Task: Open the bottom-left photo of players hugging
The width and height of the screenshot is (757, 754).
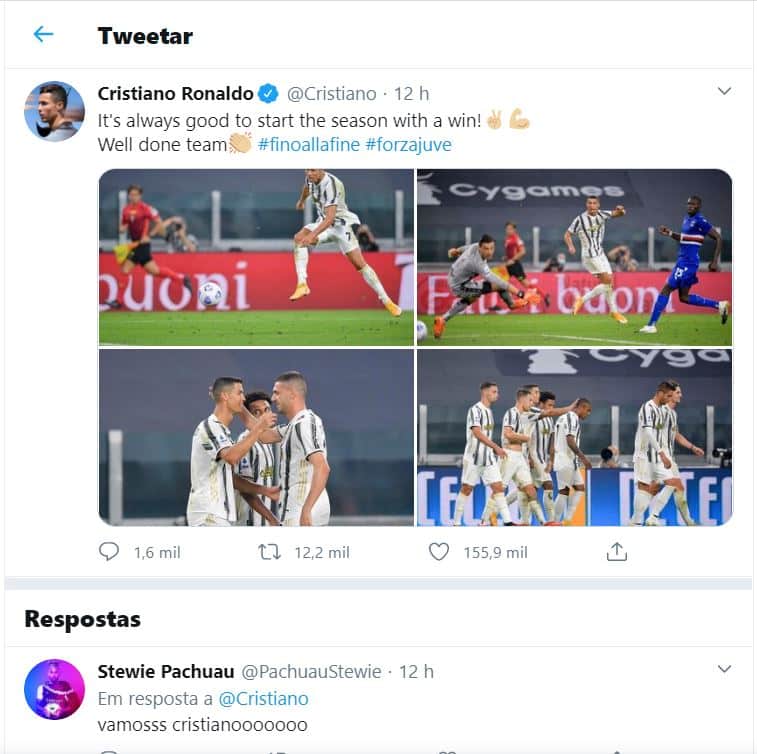Action: [256, 437]
